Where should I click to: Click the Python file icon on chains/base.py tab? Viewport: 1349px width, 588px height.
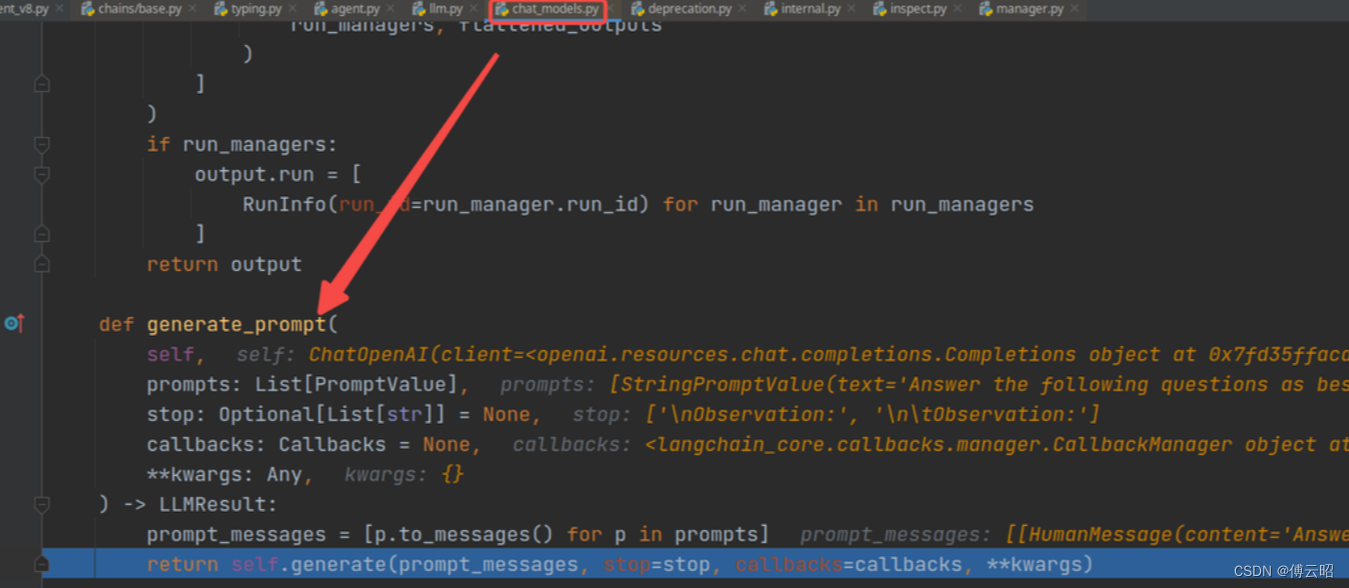click(x=87, y=9)
